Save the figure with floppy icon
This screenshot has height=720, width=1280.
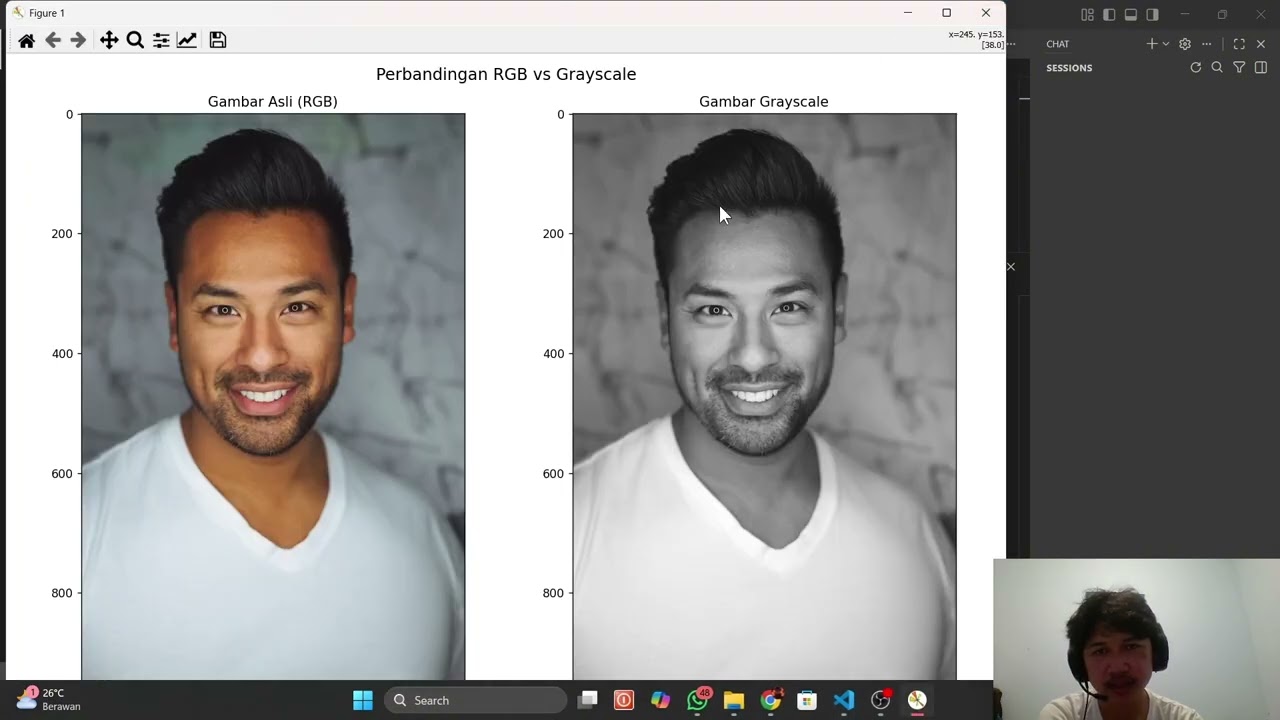218,40
